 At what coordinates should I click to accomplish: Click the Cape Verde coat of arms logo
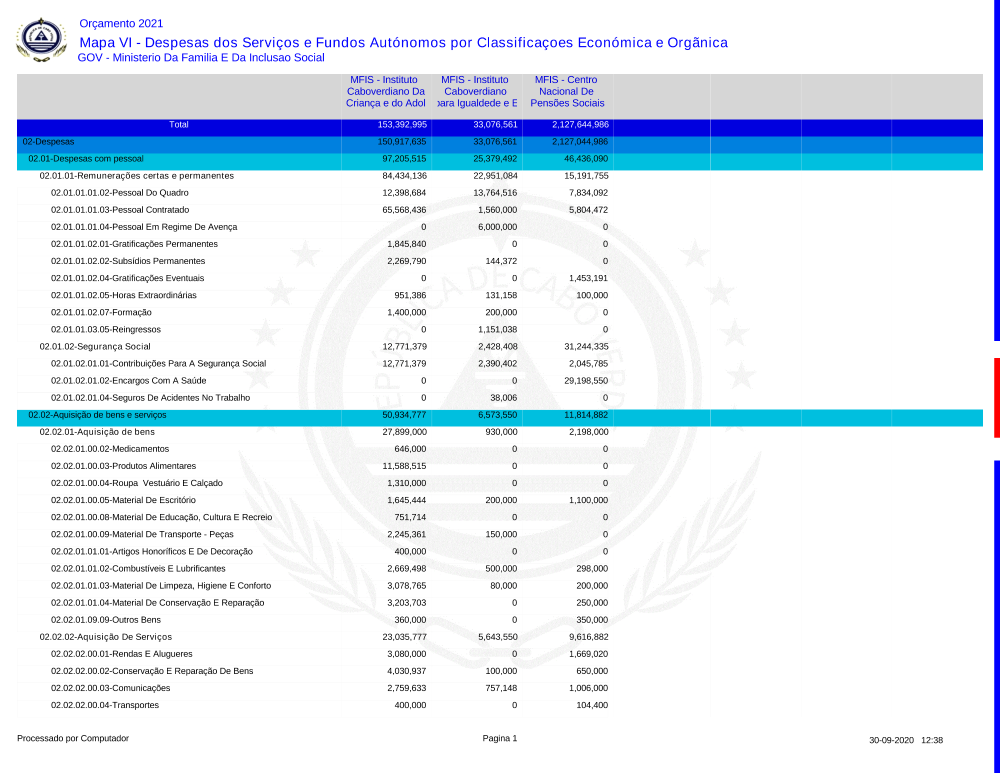(41, 40)
